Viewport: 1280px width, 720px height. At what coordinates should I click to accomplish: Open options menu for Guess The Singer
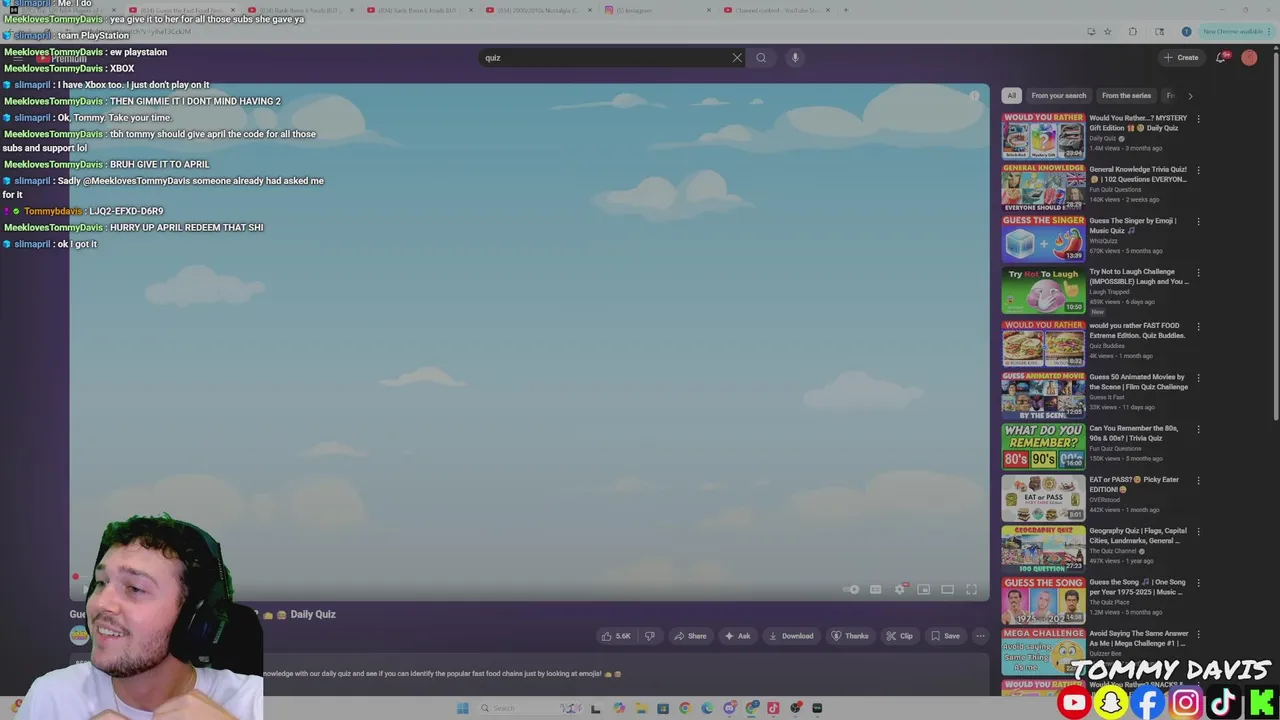1198,221
